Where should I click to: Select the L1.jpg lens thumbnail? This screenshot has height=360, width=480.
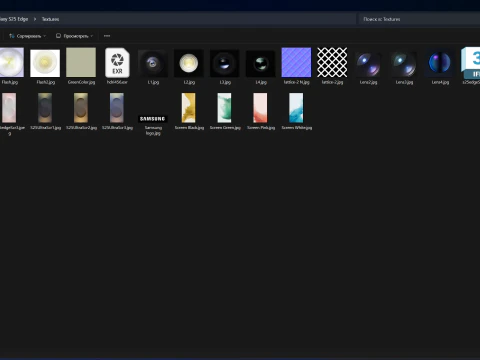(x=153, y=66)
